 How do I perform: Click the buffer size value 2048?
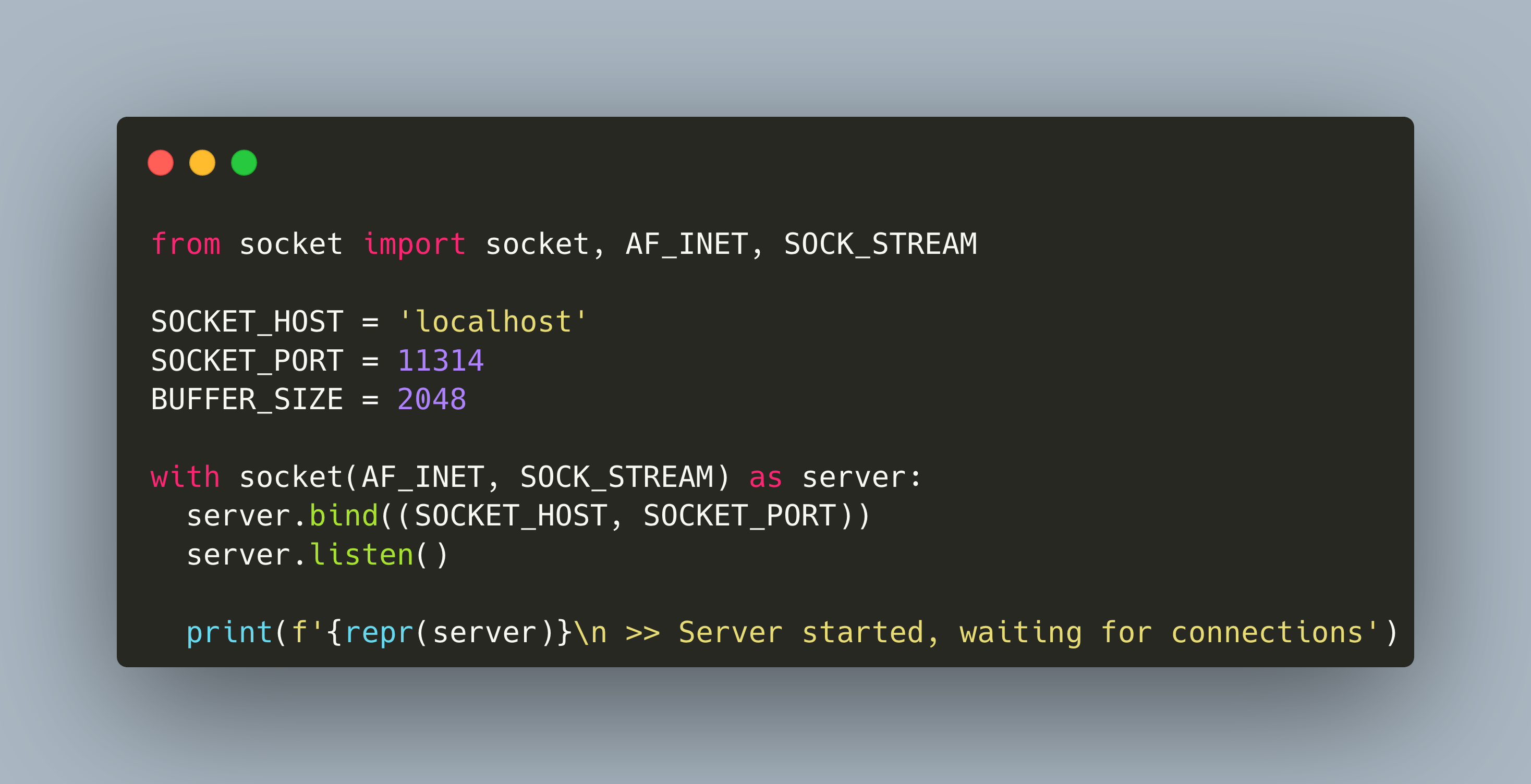pos(431,399)
